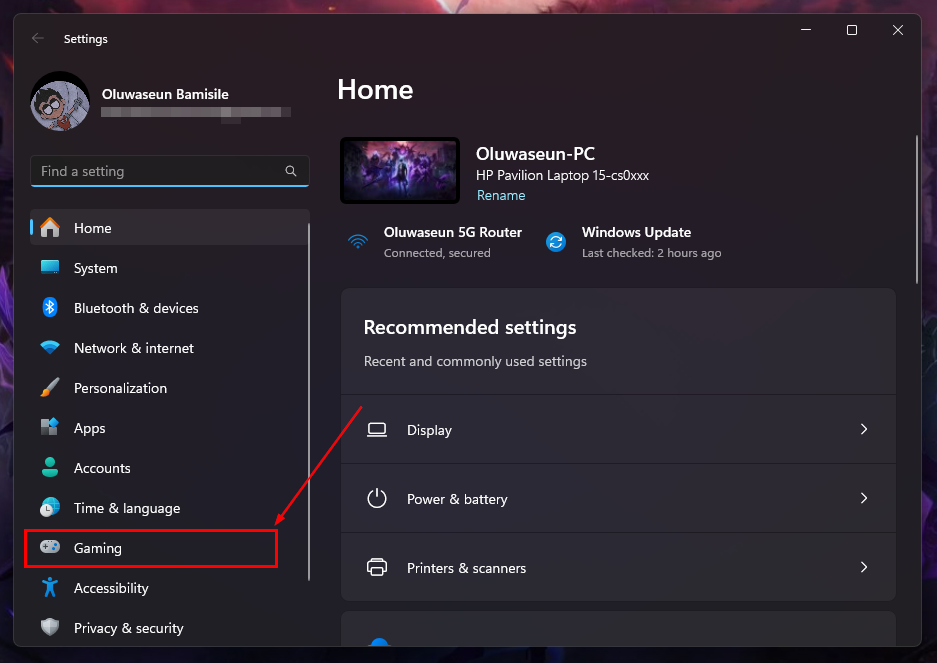Open Privacy & security settings

click(x=170, y=628)
